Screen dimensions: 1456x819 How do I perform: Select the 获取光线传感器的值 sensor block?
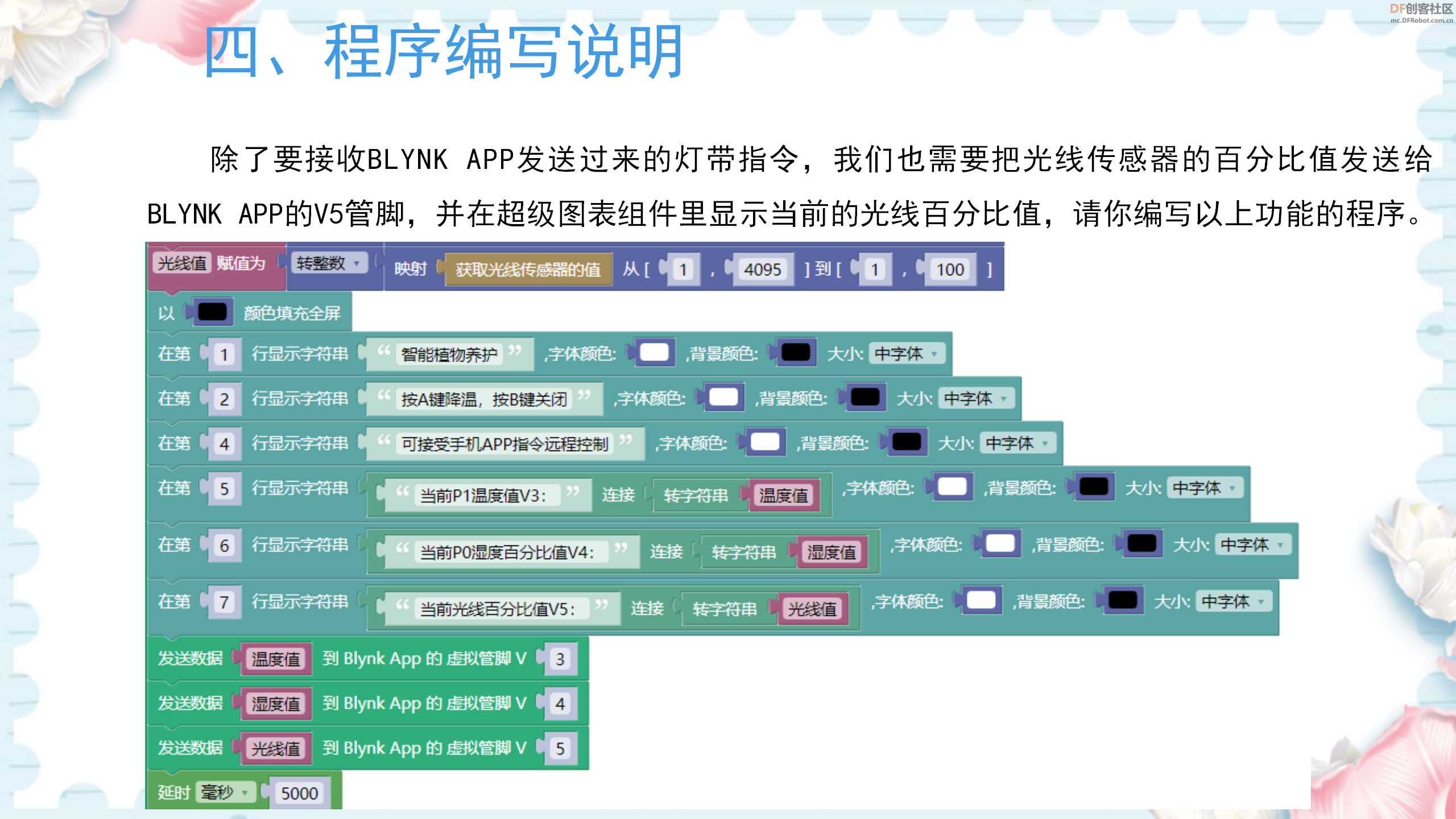pyautogui.click(x=528, y=269)
